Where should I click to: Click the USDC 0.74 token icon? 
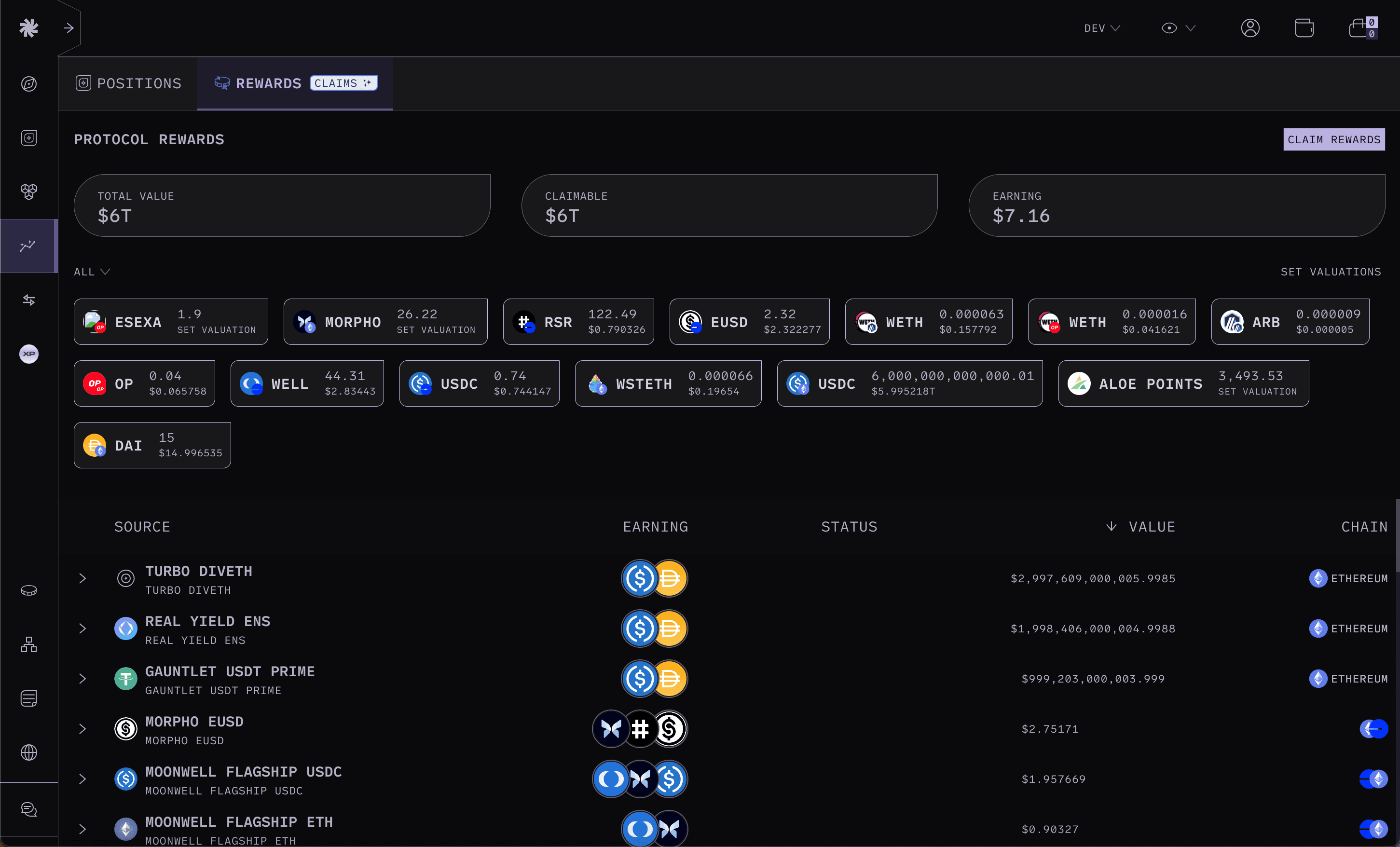pos(420,383)
